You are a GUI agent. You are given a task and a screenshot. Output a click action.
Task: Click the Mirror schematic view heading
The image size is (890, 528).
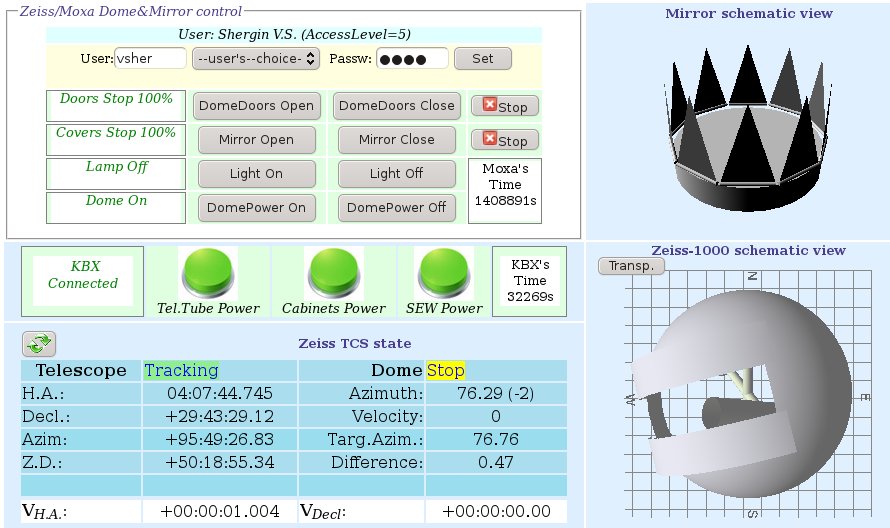749,14
